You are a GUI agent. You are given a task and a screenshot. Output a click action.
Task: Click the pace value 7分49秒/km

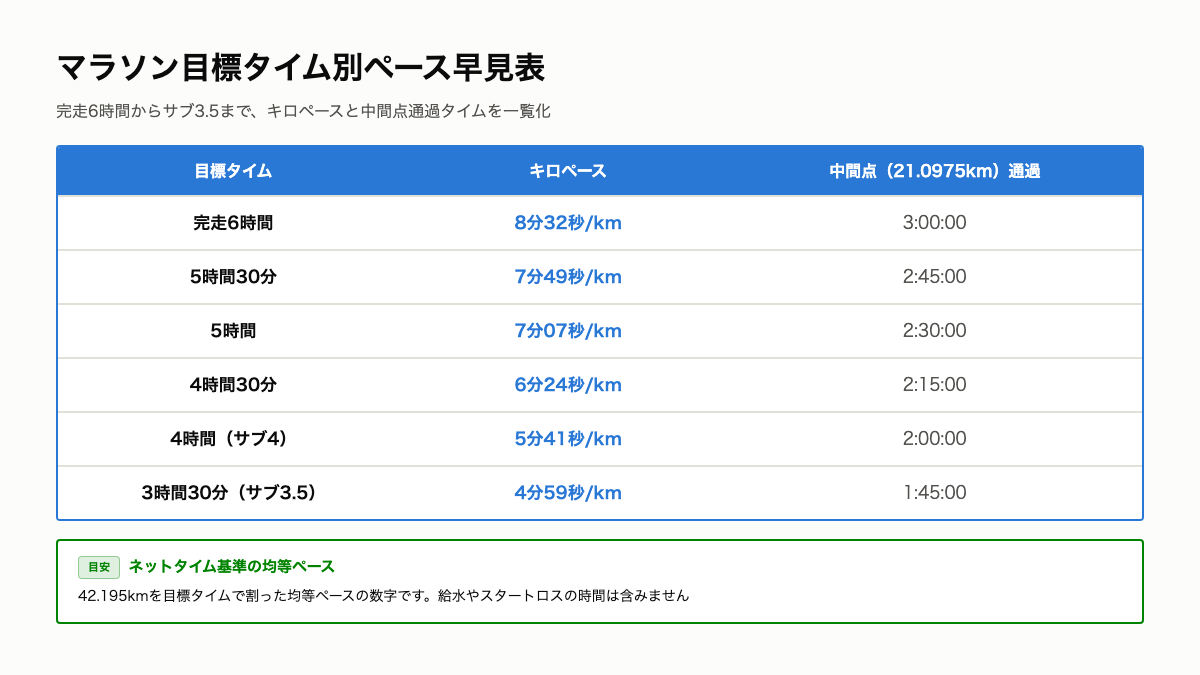(568, 277)
